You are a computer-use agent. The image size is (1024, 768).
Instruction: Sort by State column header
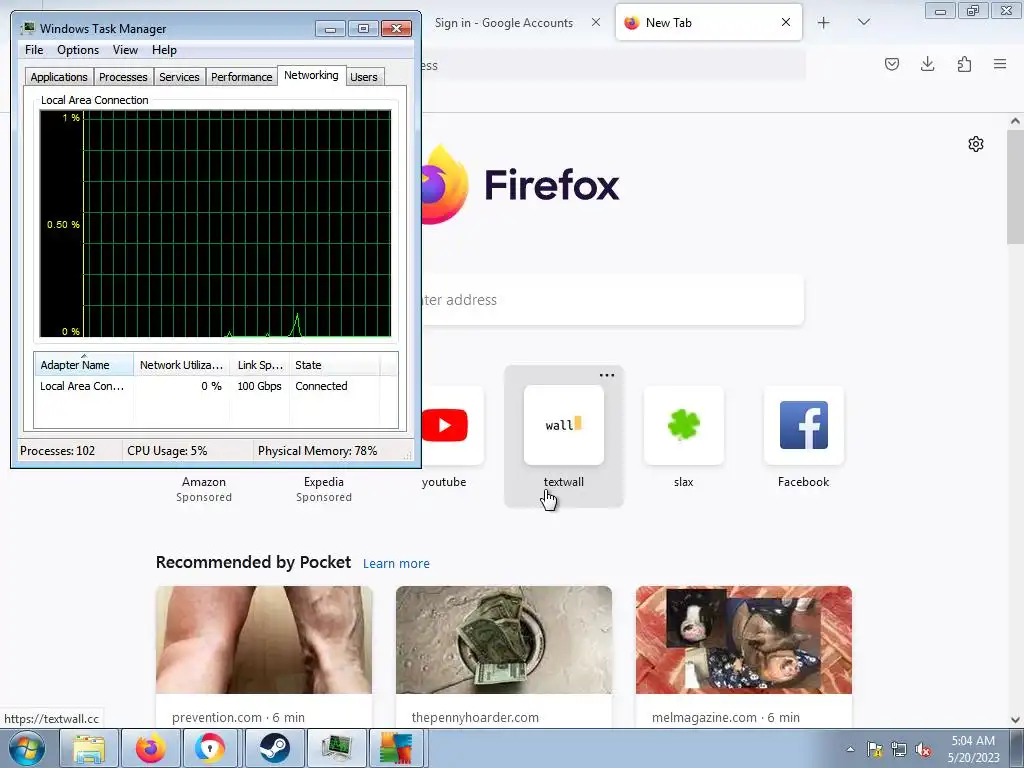334,364
